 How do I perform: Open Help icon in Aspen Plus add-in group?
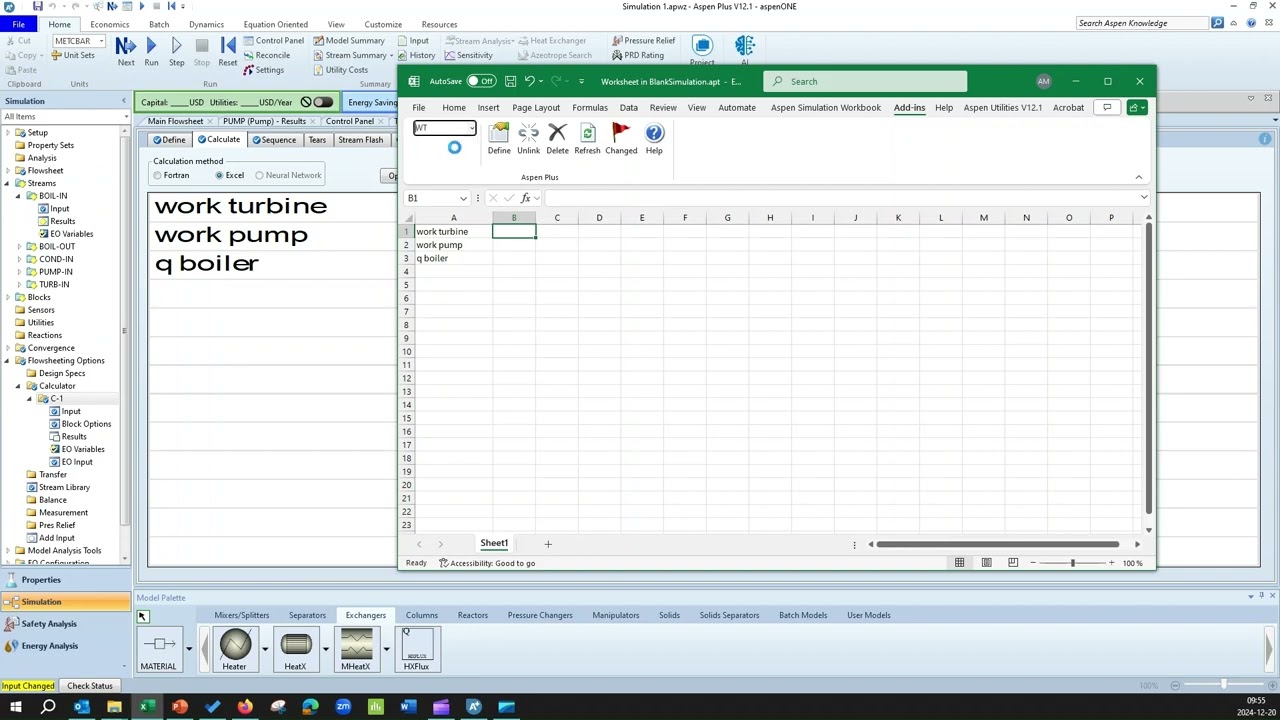(654, 139)
